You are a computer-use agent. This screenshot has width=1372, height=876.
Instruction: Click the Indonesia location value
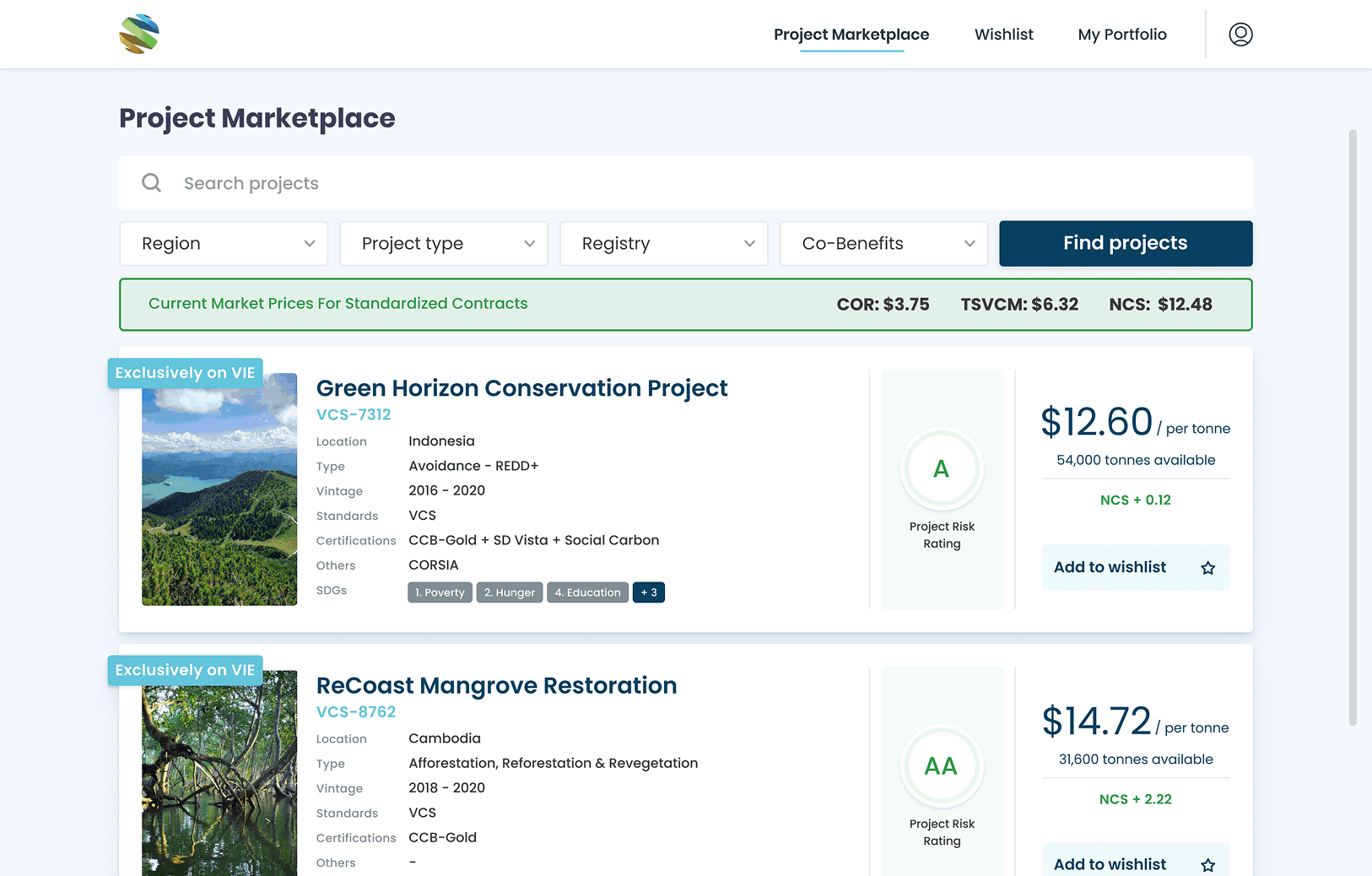tap(441, 441)
